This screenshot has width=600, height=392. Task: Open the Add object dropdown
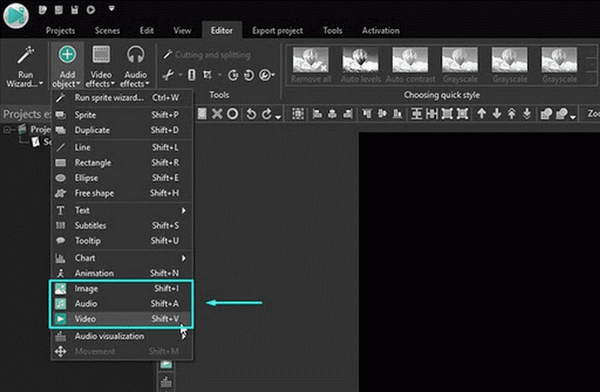[67, 66]
